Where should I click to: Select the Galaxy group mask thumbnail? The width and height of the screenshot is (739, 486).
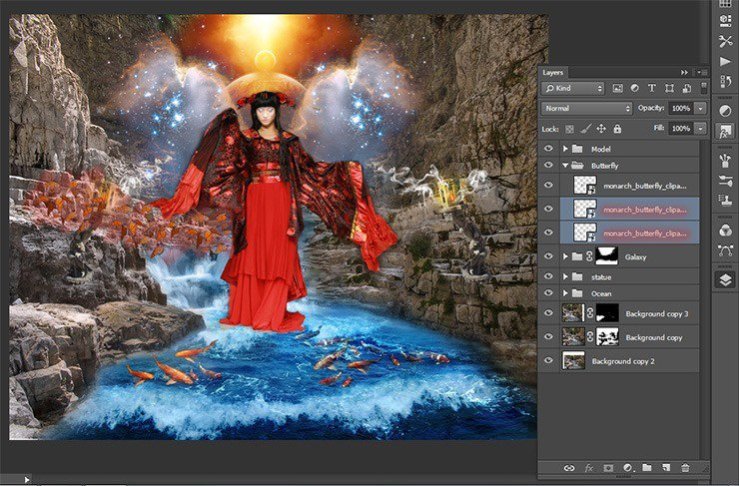click(x=607, y=256)
